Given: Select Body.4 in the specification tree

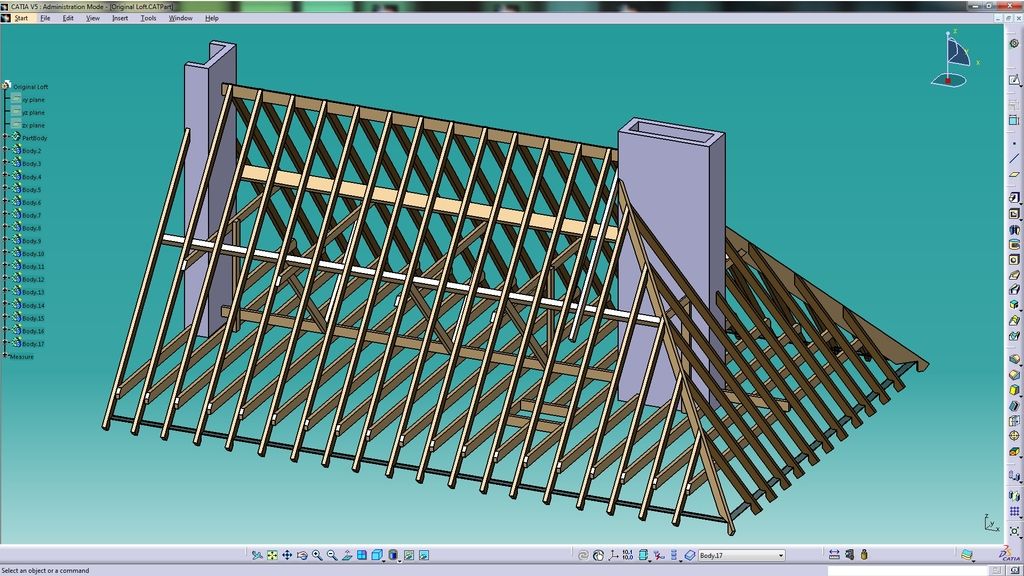Looking at the screenshot, I should 31,177.
